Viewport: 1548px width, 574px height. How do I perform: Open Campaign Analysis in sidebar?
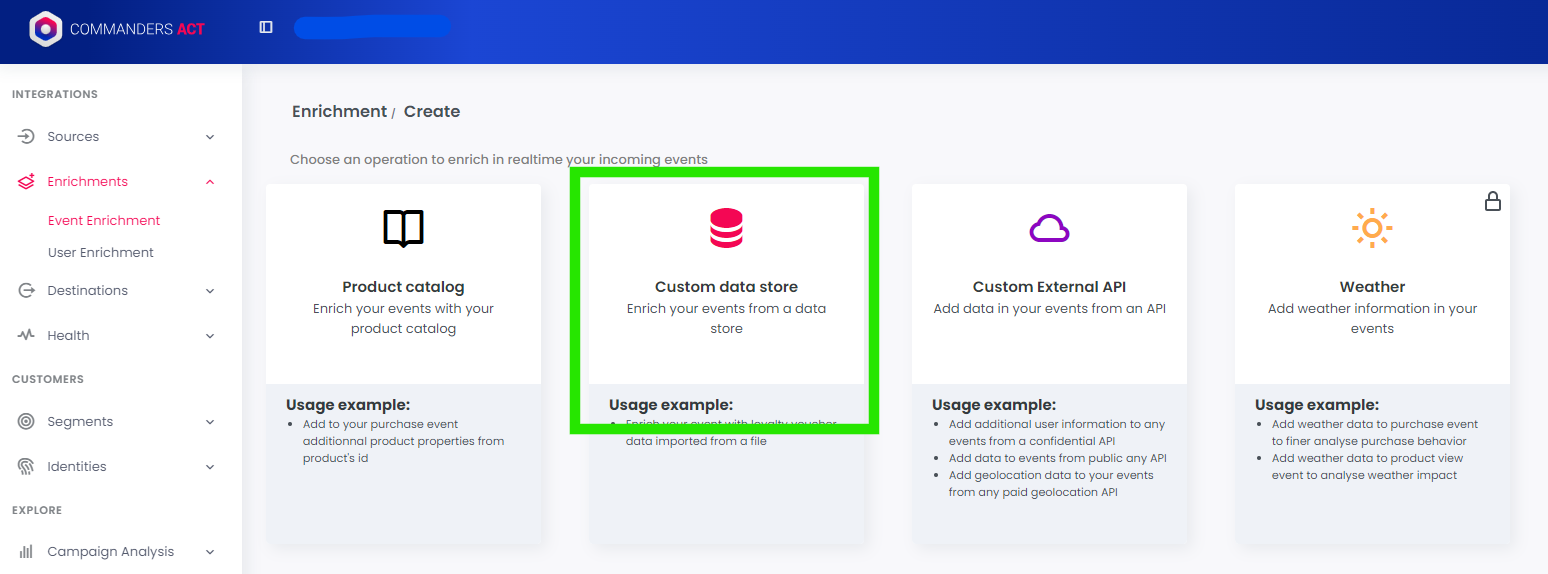pos(110,551)
